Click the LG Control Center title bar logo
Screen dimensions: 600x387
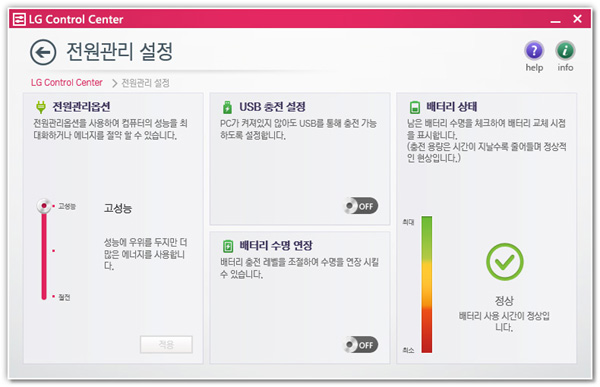19,19
